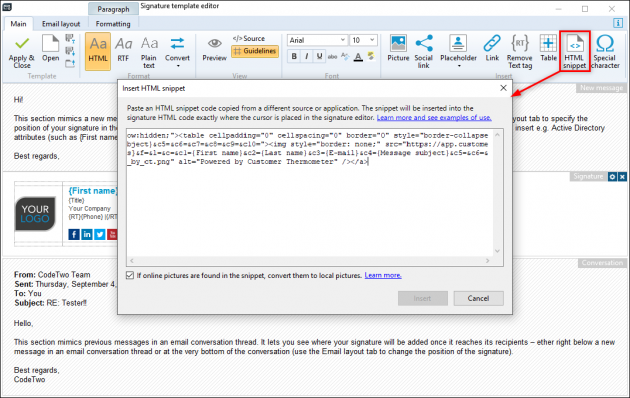Click the Apply & Close checkmark icon
This screenshot has height=398, width=630.
click(22, 43)
